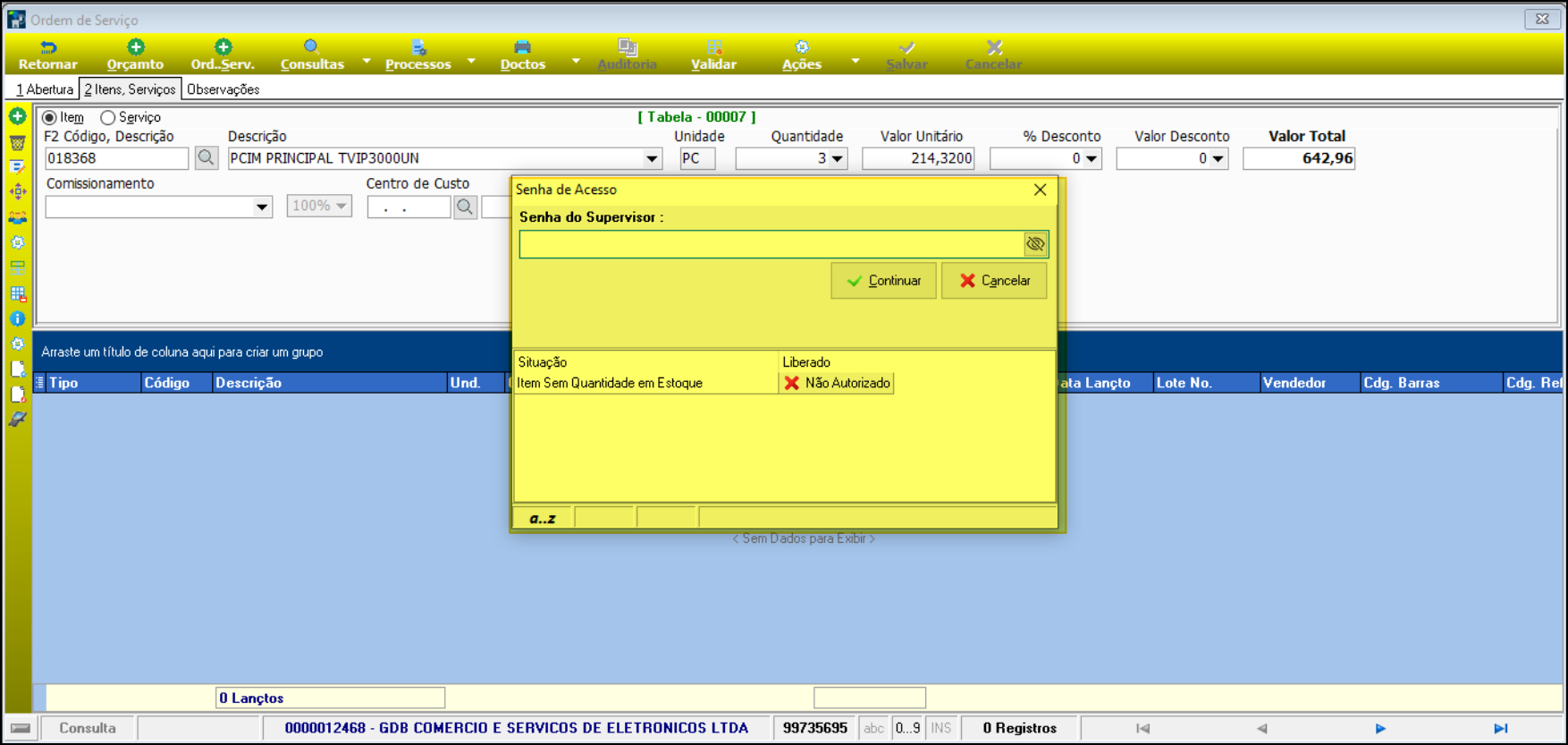Open the Quantidade dropdown arrow
1568x745 pixels.
click(x=837, y=159)
